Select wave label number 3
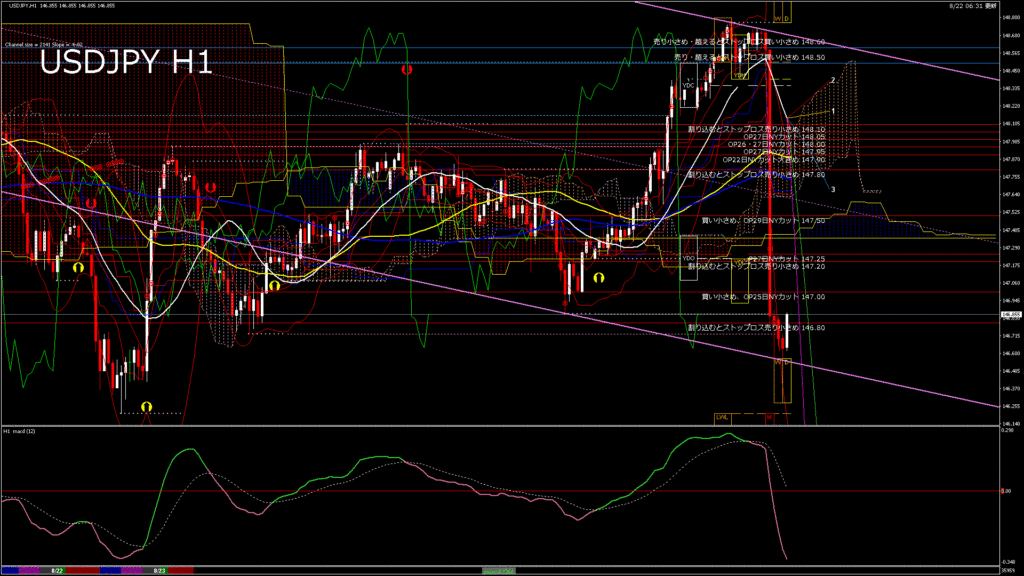The width and height of the screenshot is (1024, 576). click(x=834, y=189)
